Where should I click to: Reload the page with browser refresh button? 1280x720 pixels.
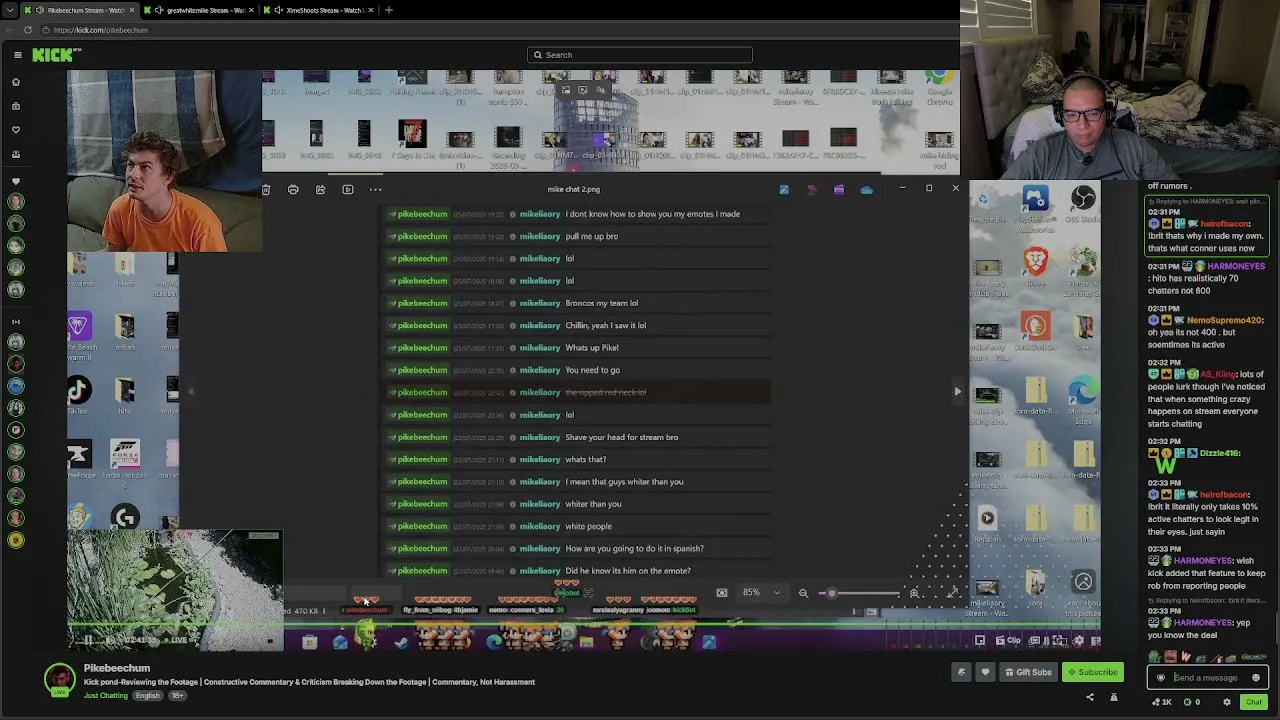(x=28, y=30)
